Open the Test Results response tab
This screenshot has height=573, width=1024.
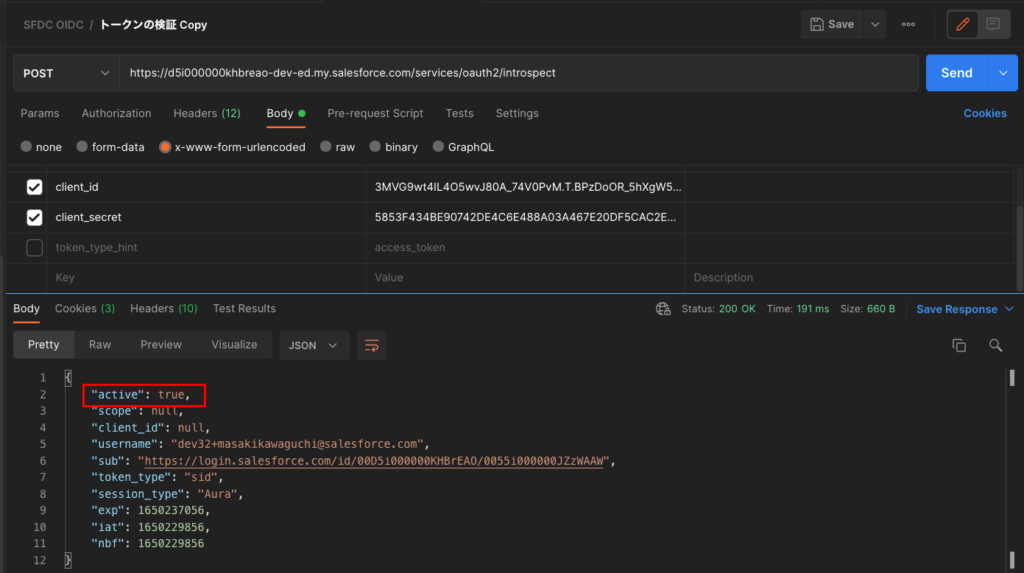coord(244,308)
